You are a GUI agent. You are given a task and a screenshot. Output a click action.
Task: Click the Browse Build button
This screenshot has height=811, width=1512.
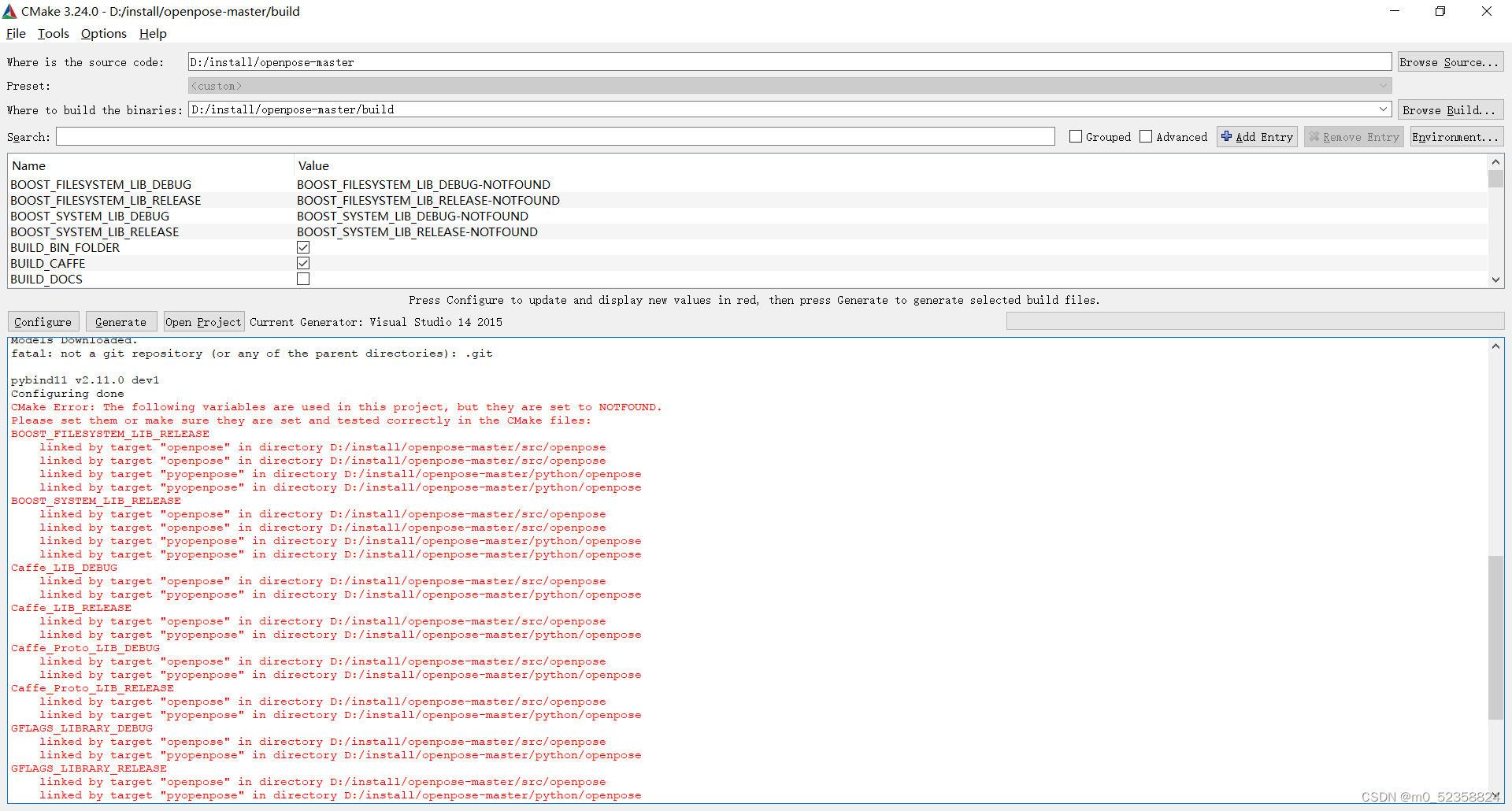pyautogui.click(x=1450, y=110)
